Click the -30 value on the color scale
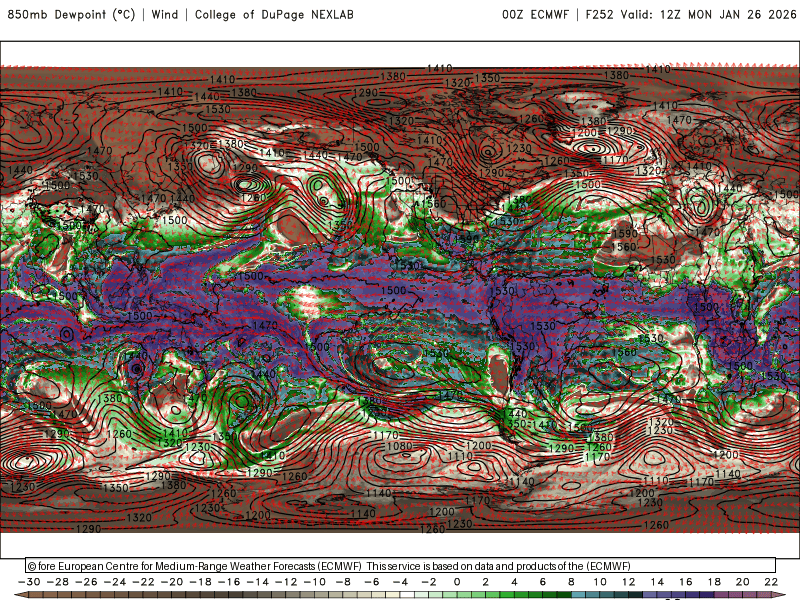This screenshot has height=600, width=800. click(x=29, y=582)
